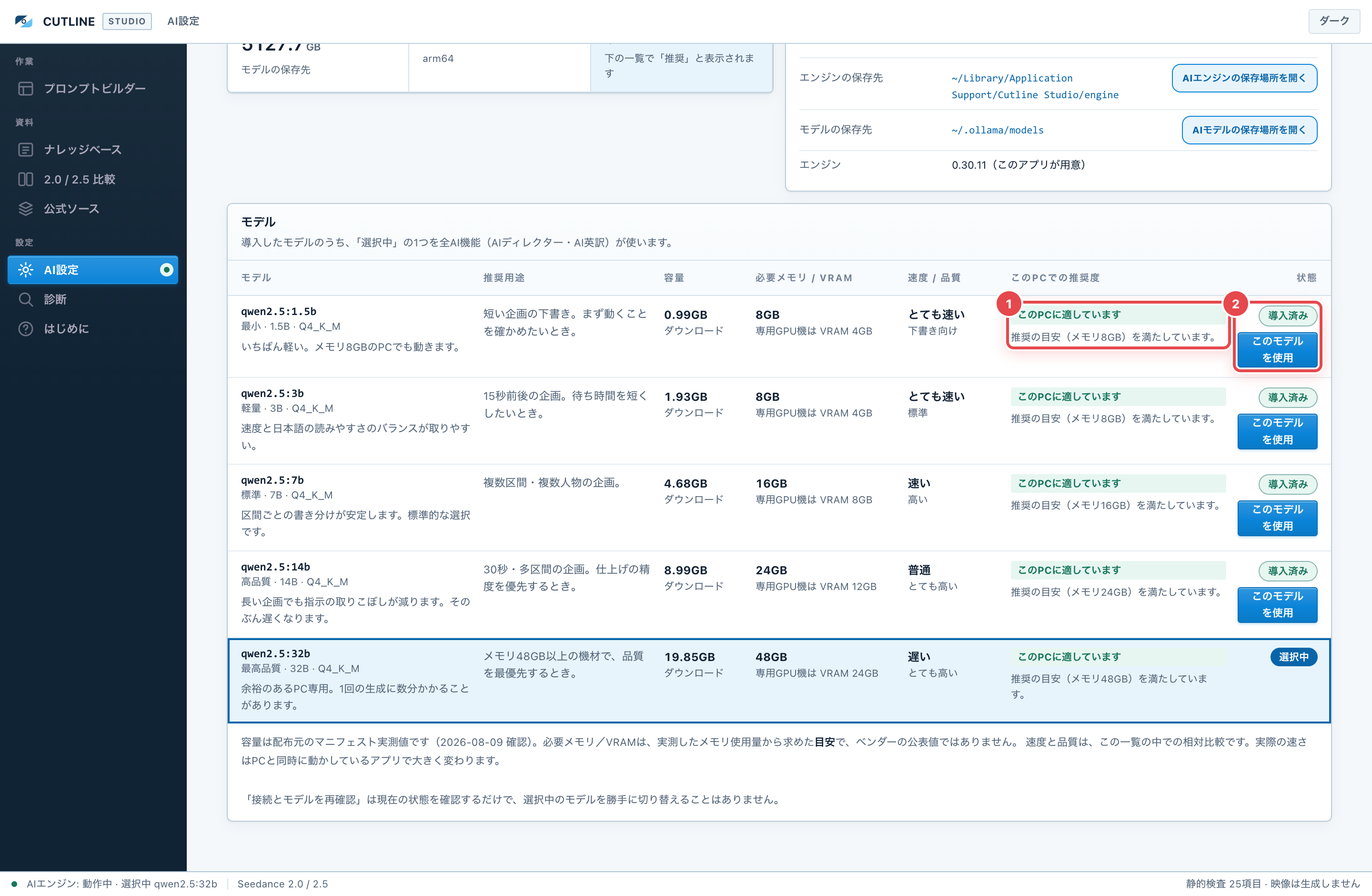
Task: Open 2.0 / 2.5 比較 page
Action: pyautogui.click(x=93, y=179)
